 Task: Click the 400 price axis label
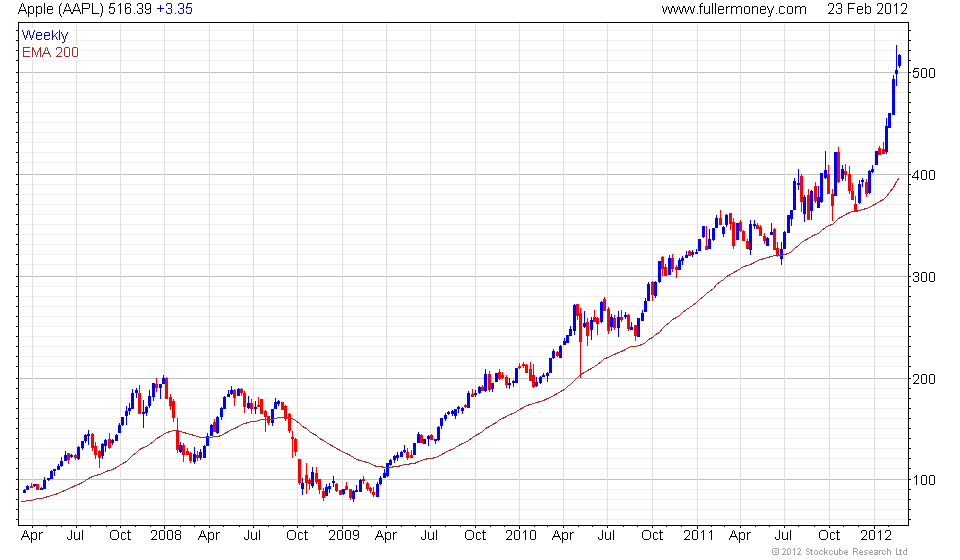pyautogui.click(x=924, y=176)
